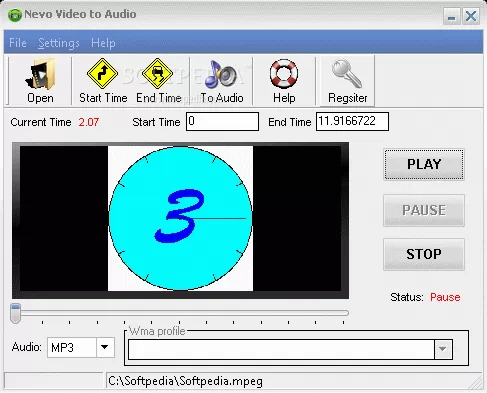Expand the Audio format MP3 dropdown
Image resolution: width=487 pixels, height=393 pixels.
tap(105, 347)
